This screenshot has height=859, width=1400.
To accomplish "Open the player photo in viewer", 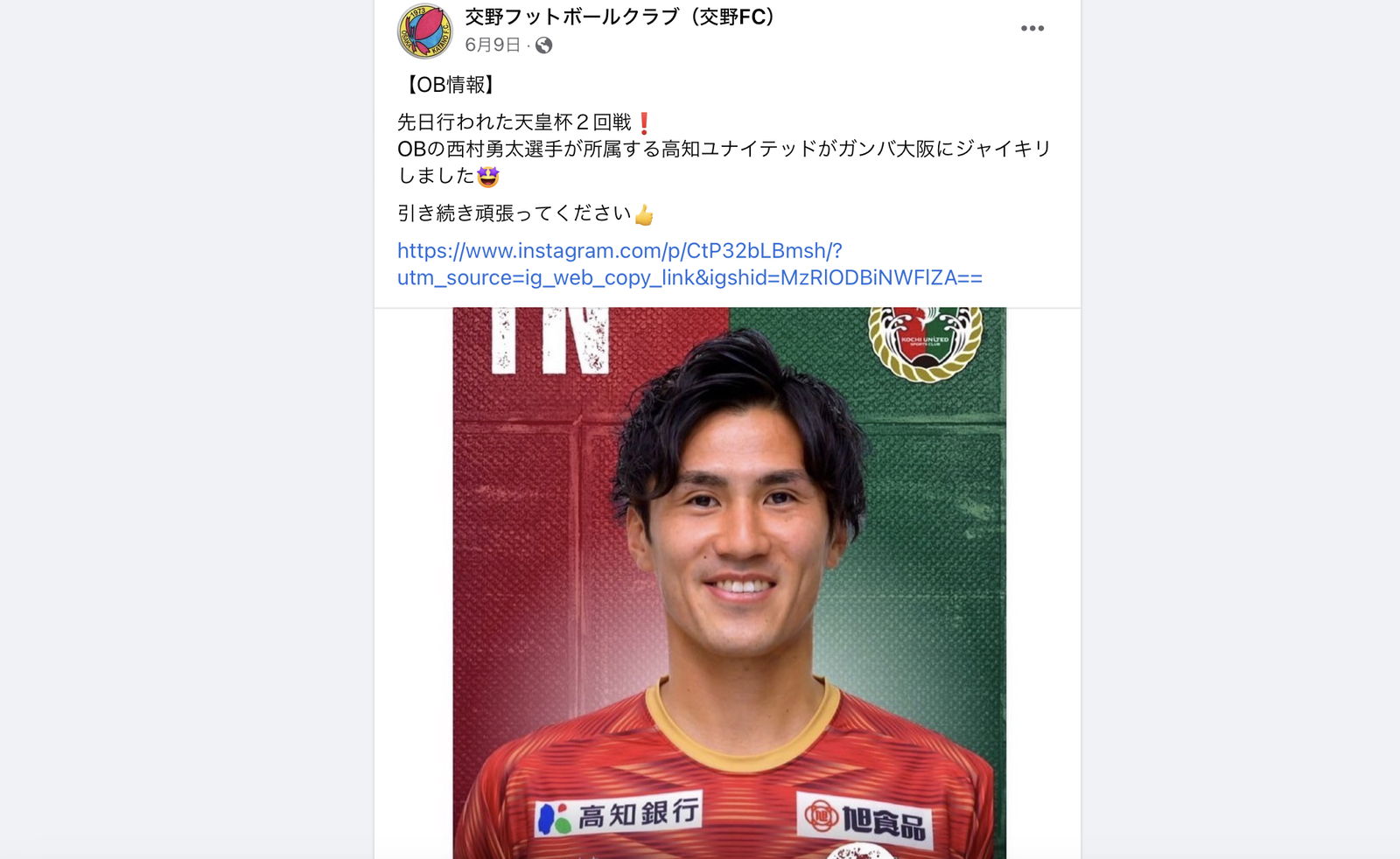I will [729, 583].
